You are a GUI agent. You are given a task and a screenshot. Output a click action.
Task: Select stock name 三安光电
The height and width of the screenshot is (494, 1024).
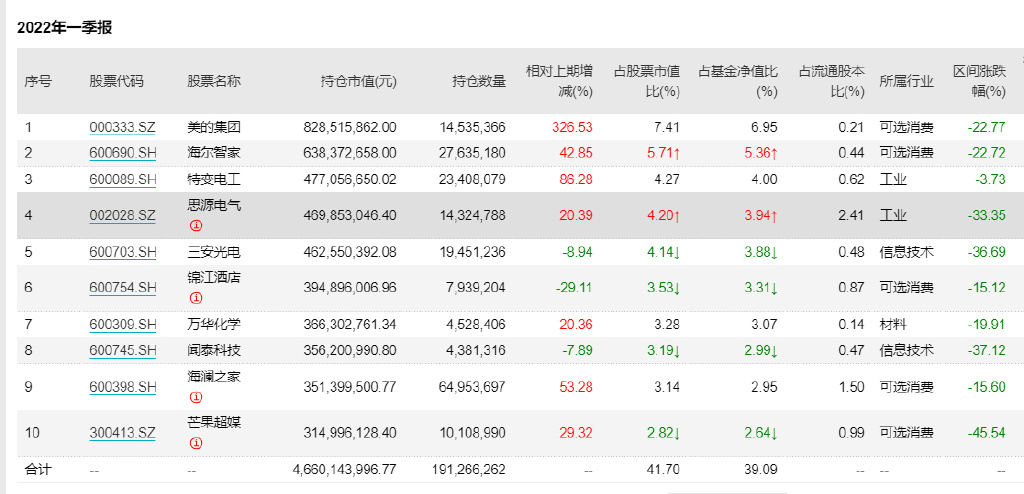214,252
